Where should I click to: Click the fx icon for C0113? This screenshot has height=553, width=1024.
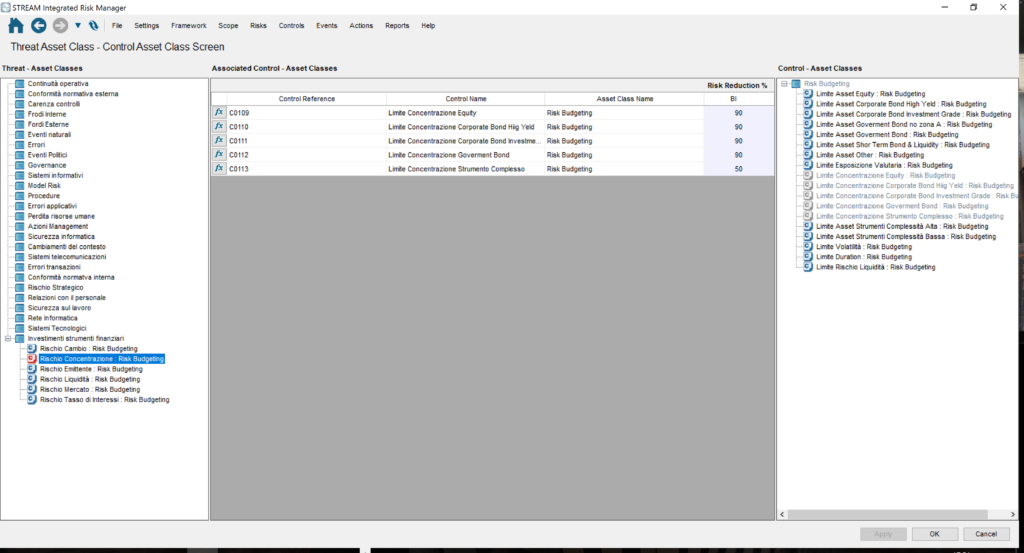click(219, 168)
